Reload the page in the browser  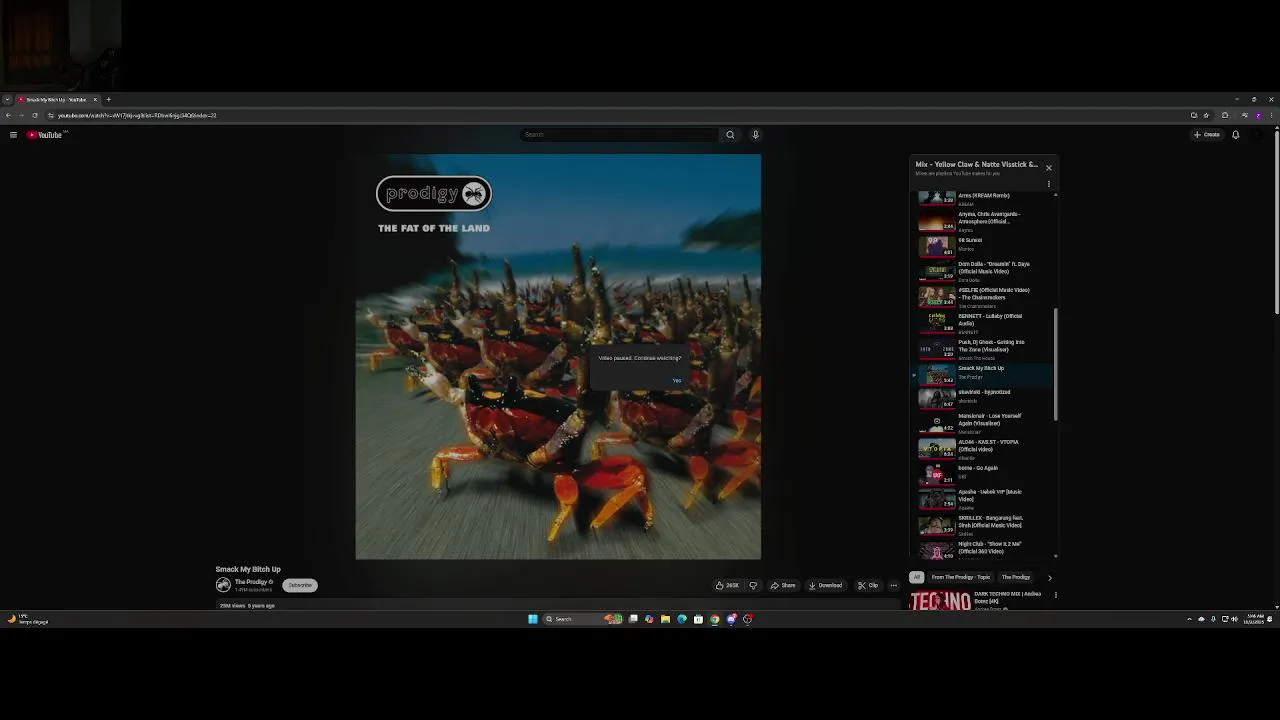(35, 115)
